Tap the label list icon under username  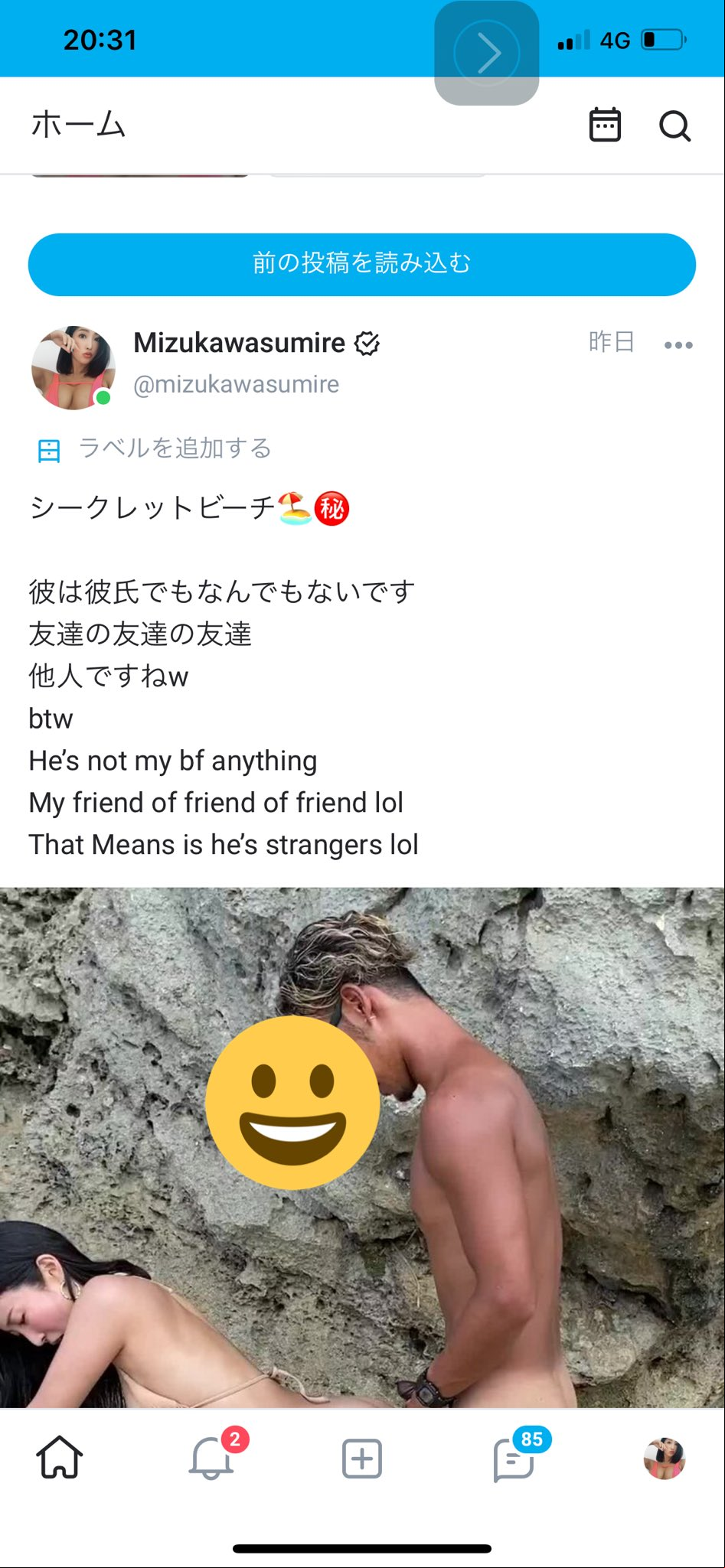tap(49, 450)
